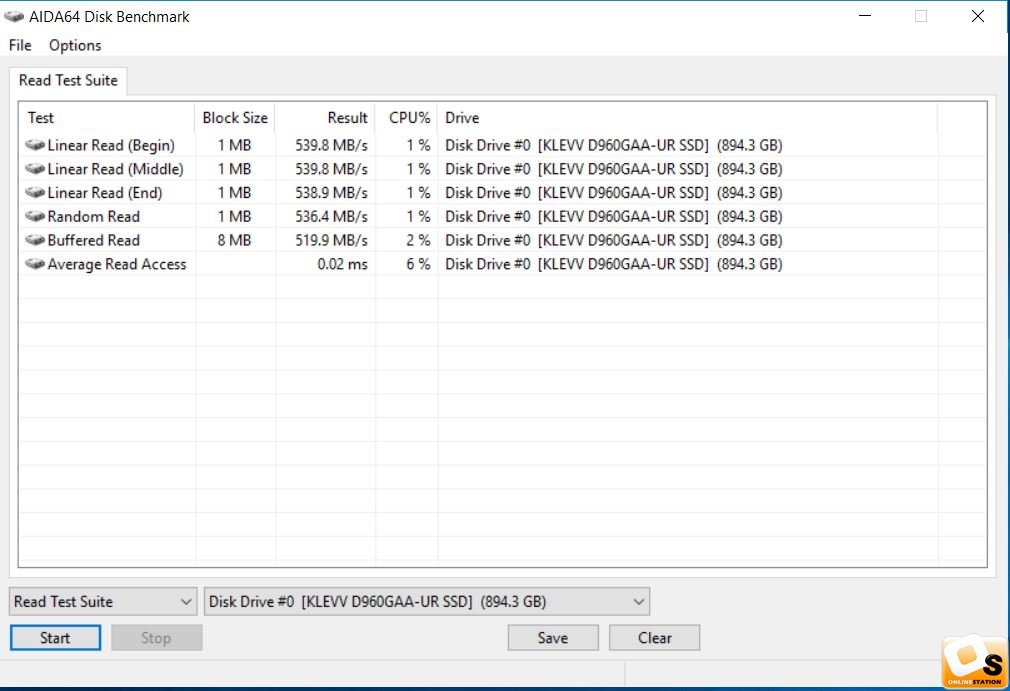Click the 6 % CPU usage cell
Screen dimensions: 1010x691
tap(418, 264)
